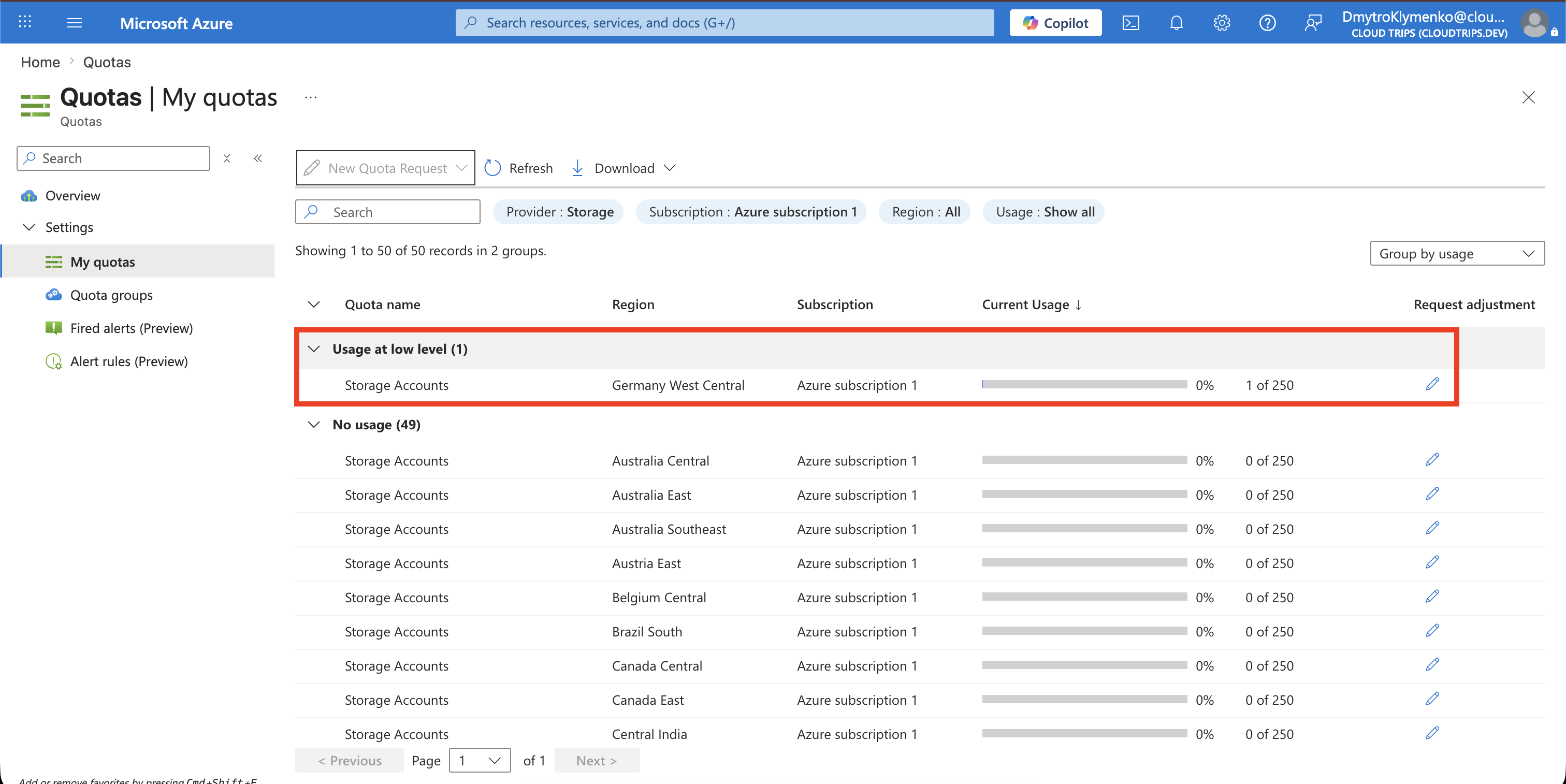Image resolution: width=1566 pixels, height=784 pixels.
Task: Refresh the quotas list
Action: point(518,168)
